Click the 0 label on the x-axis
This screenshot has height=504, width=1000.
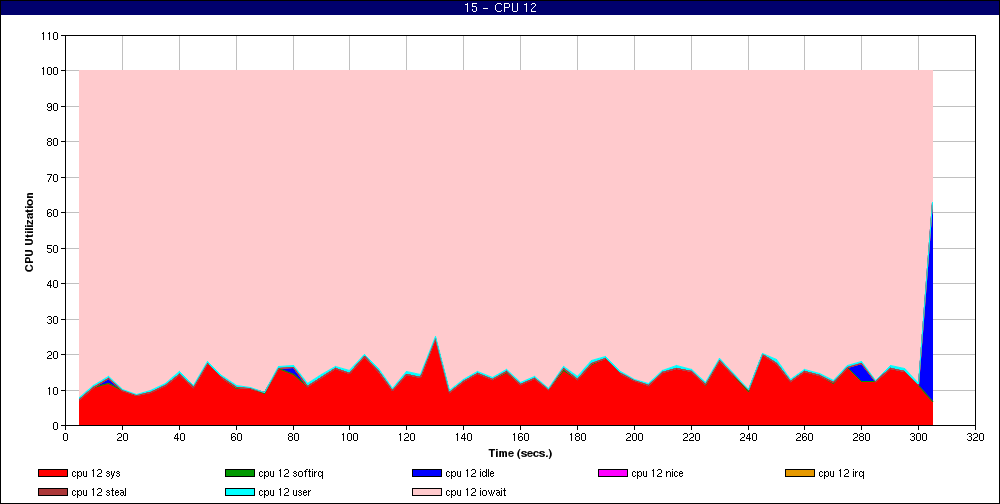[x=66, y=437]
